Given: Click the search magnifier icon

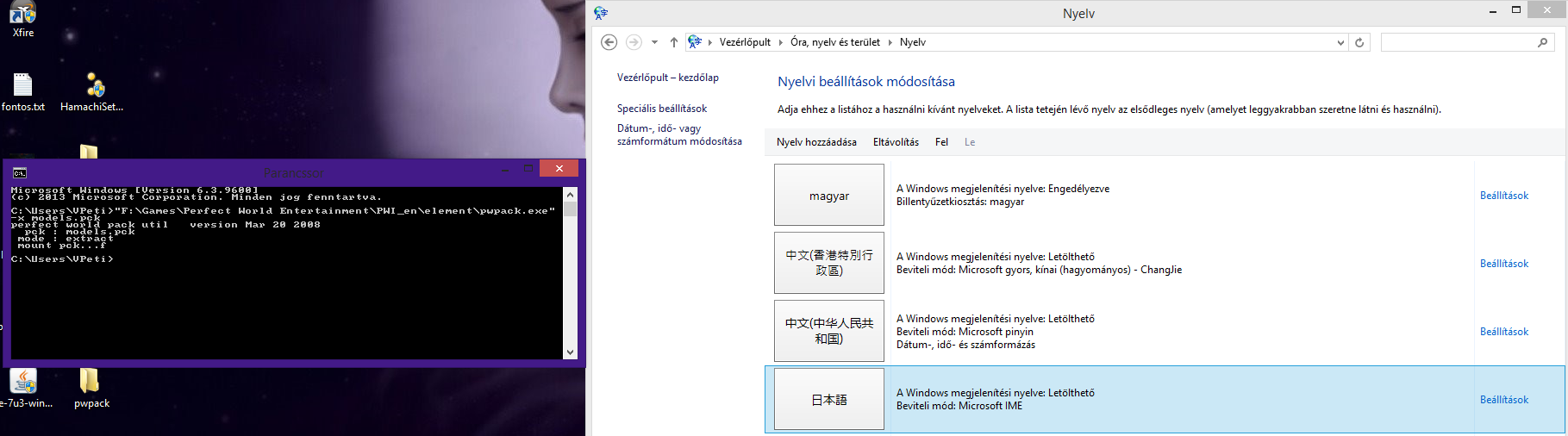Looking at the screenshot, I should (x=1542, y=42).
